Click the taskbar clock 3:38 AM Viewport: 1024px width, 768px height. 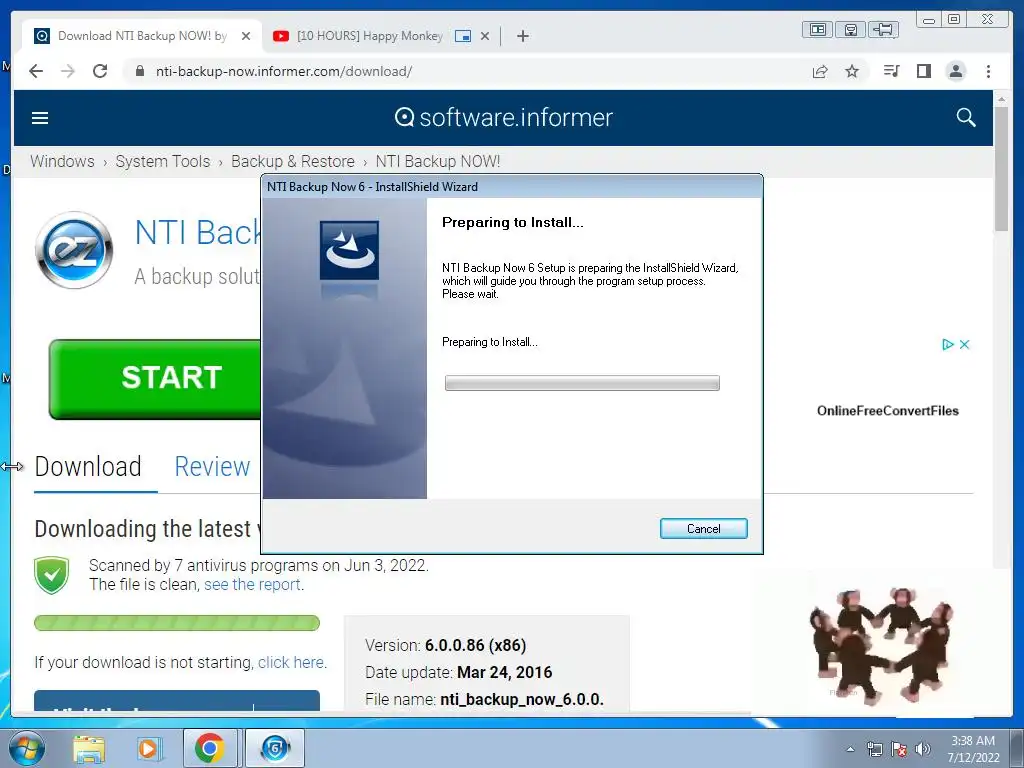[973, 741]
